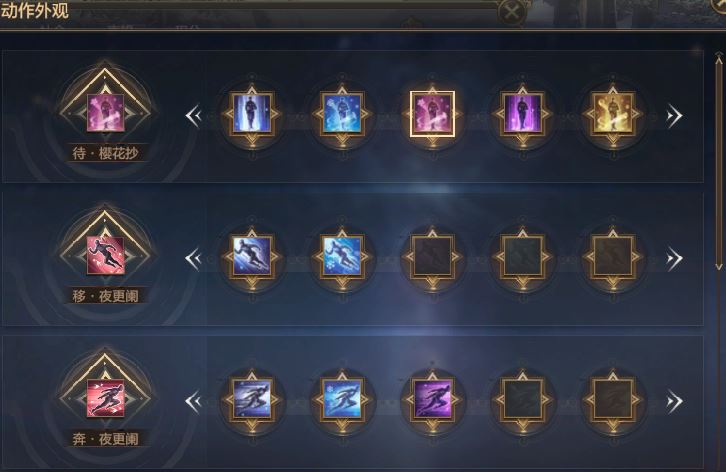726x472 pixels.
Task: Select the light-blue snowflake move icon
Action: pyautogui.click(x=343, y=257)
